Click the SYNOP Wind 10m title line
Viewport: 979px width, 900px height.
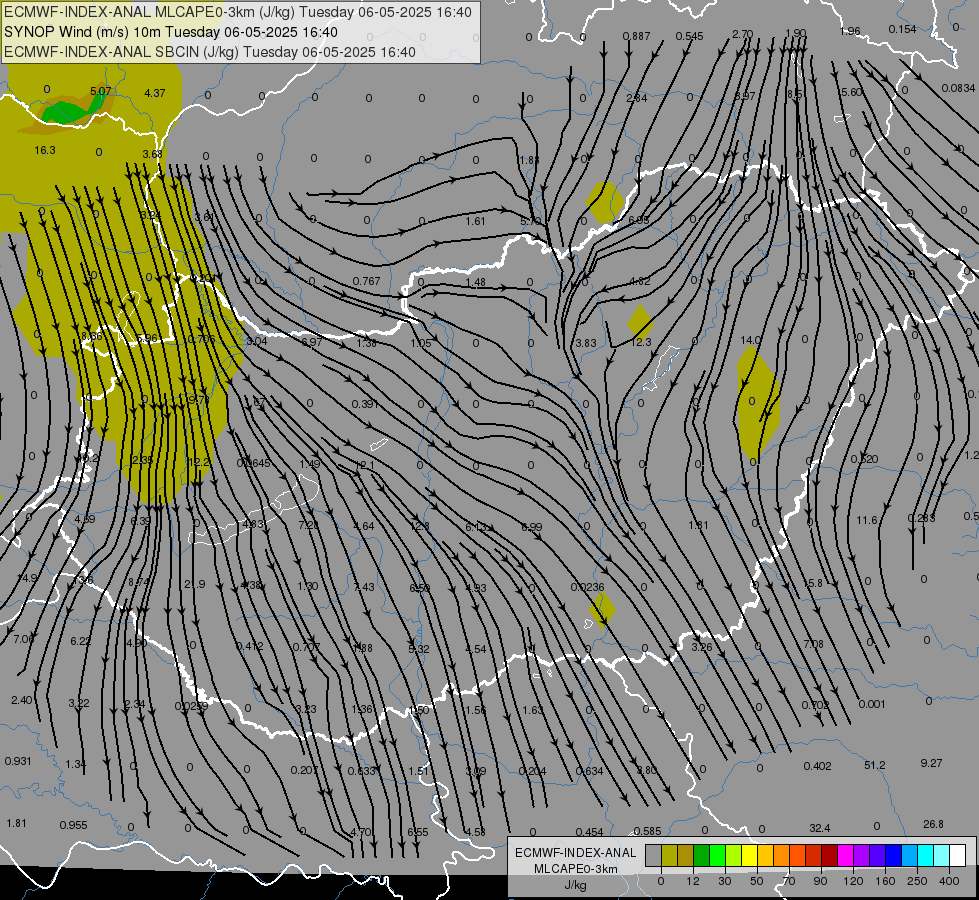(x=171, y=32)
